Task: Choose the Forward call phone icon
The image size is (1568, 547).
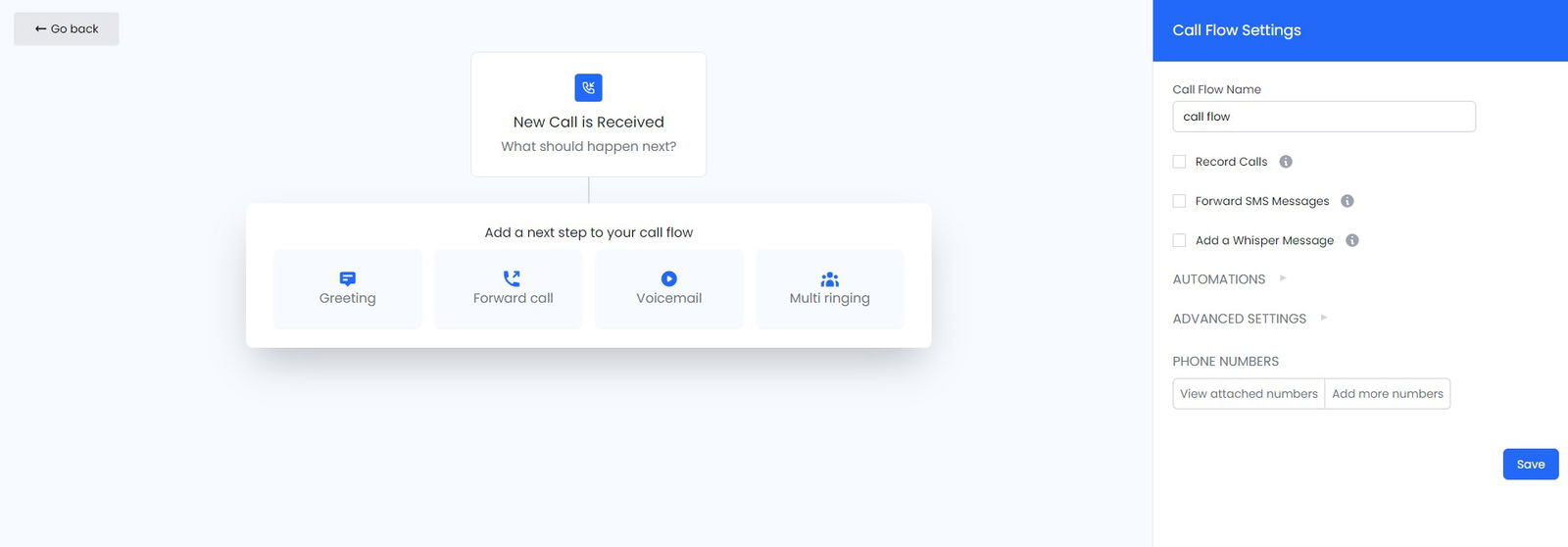Action: click(x=512, y=279)
